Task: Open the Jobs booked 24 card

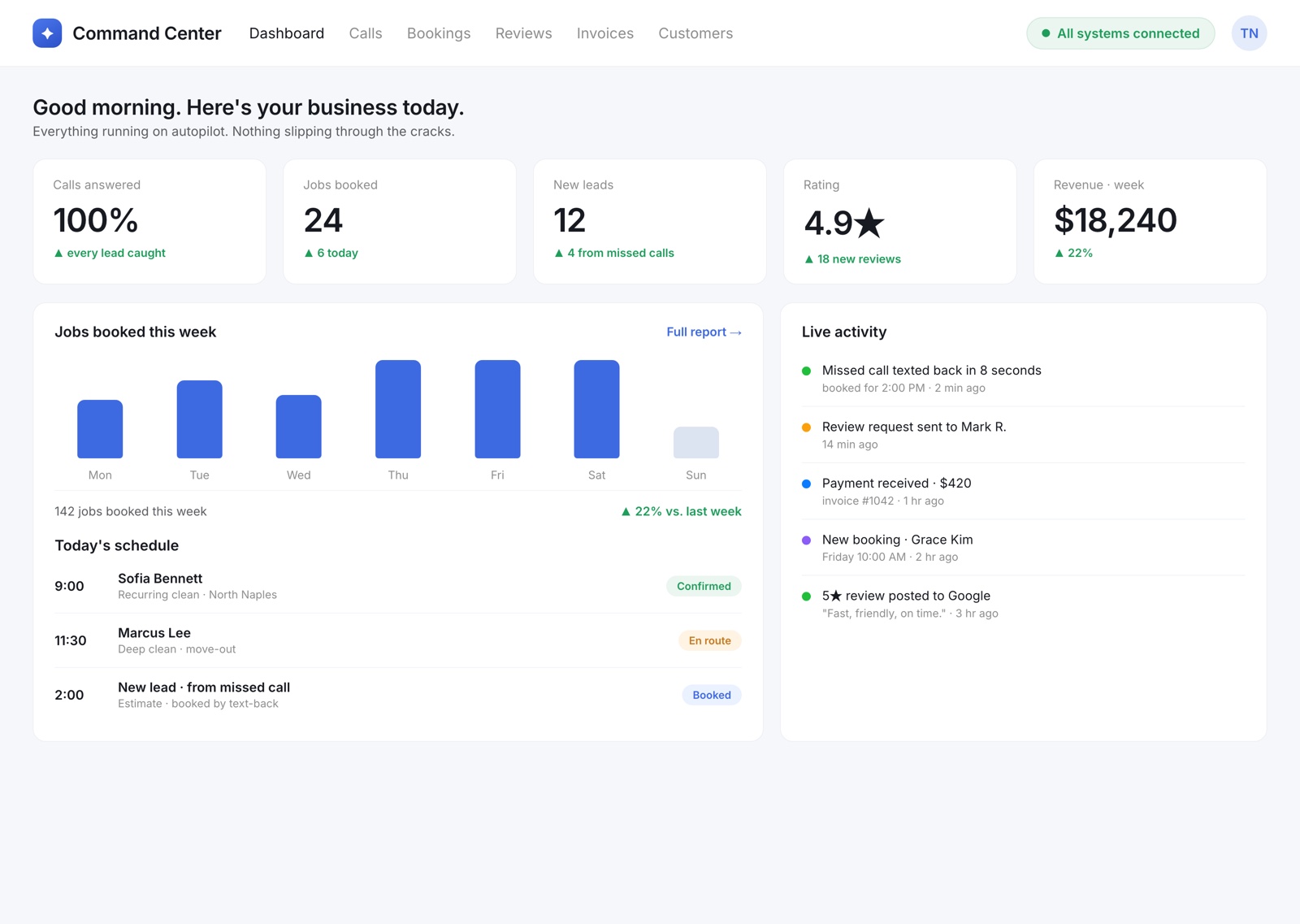Action: 400,221
